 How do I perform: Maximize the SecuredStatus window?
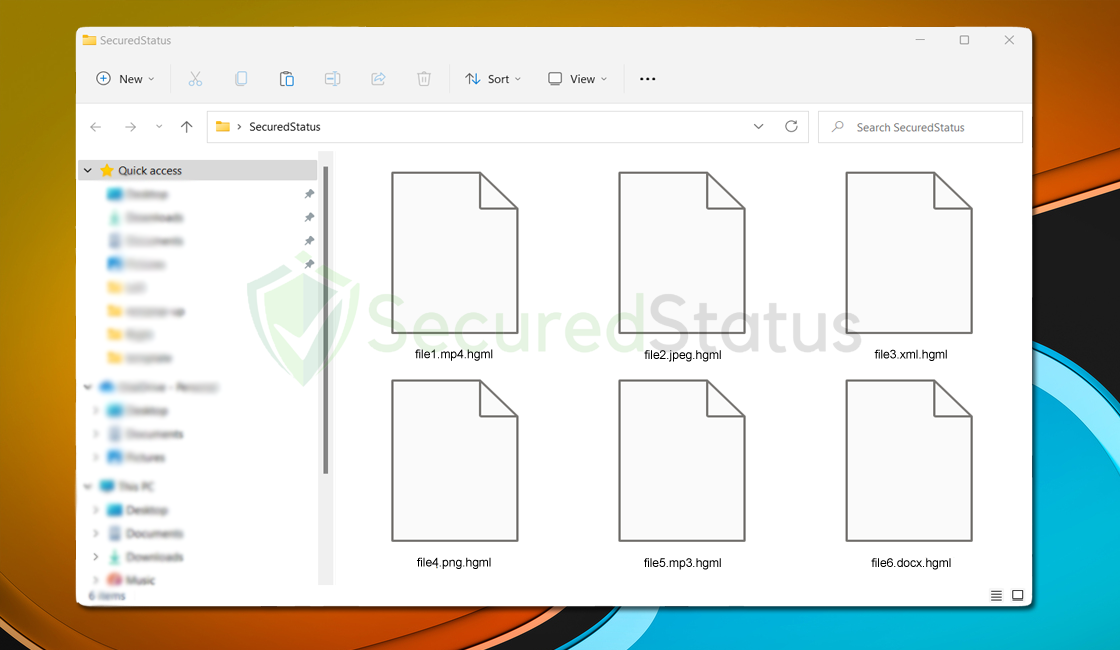click(x=964, y=40)
